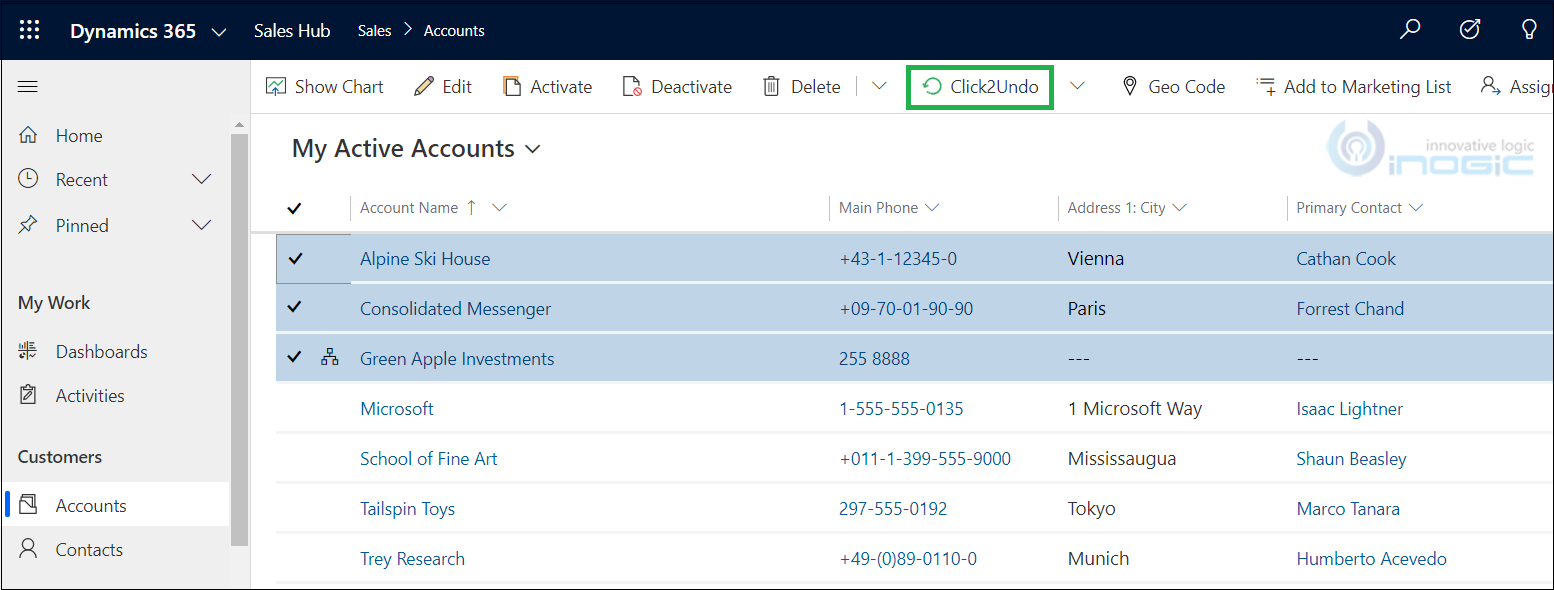1554x590 pixels.
Task: Click the Click2Undo button
Action: tap(980, 87)
